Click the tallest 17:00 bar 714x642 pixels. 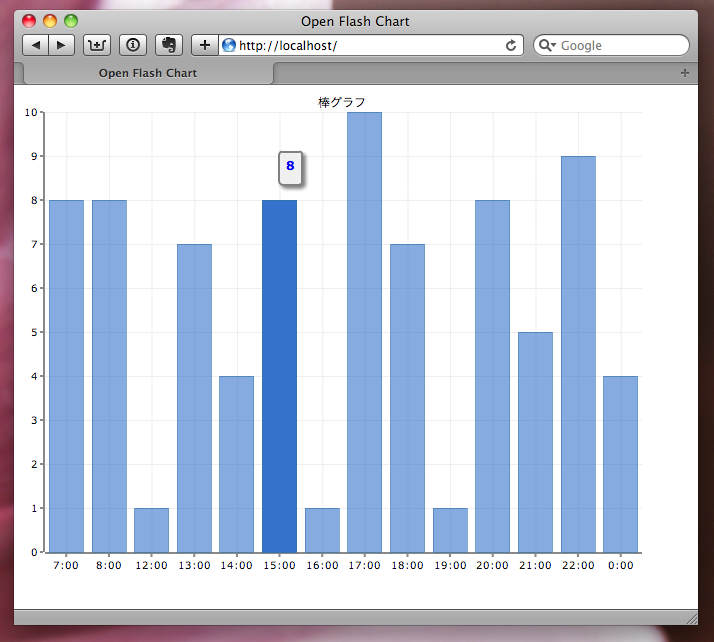[365, 332]
